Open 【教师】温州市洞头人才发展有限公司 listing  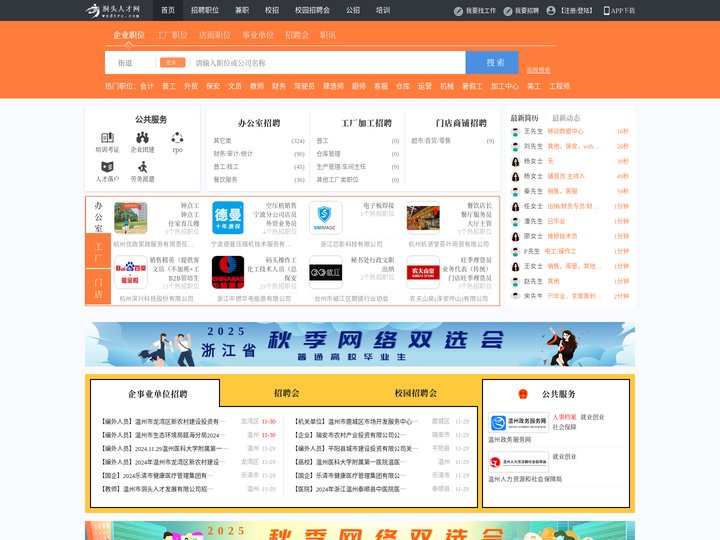tap(156, 489)
